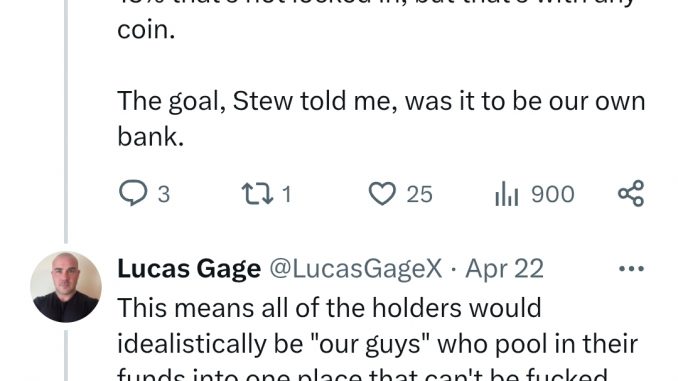
Task: Open the @LucasGageX handle link
Action: click(355, 269)
